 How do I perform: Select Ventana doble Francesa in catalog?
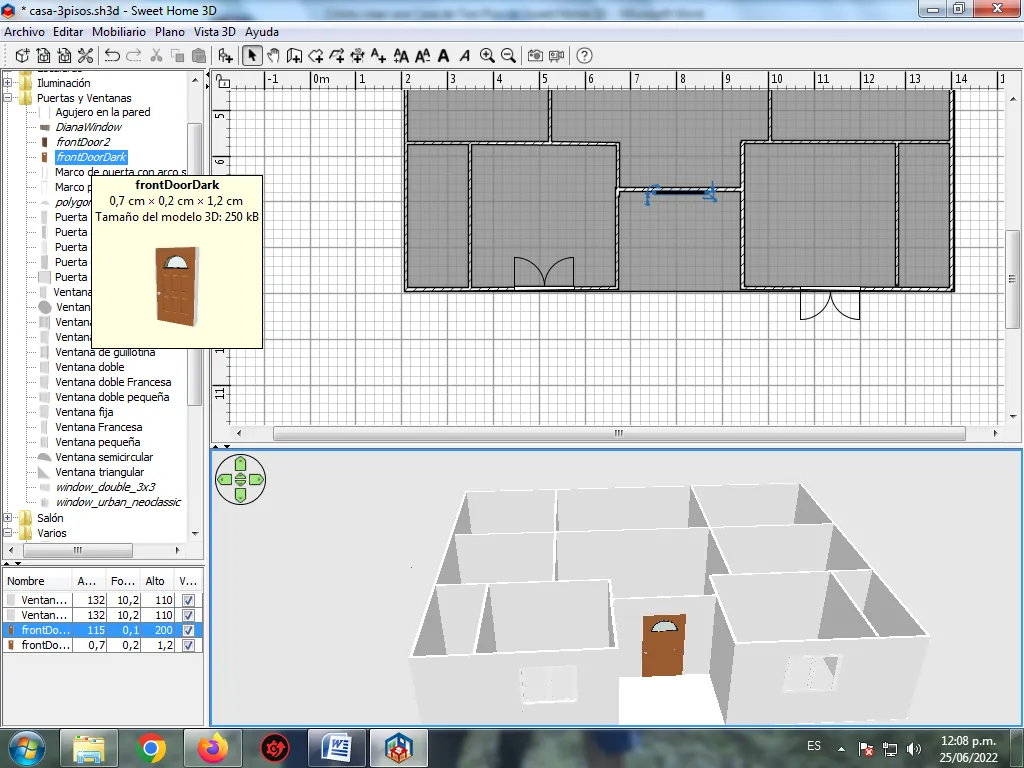pos(113,382)
